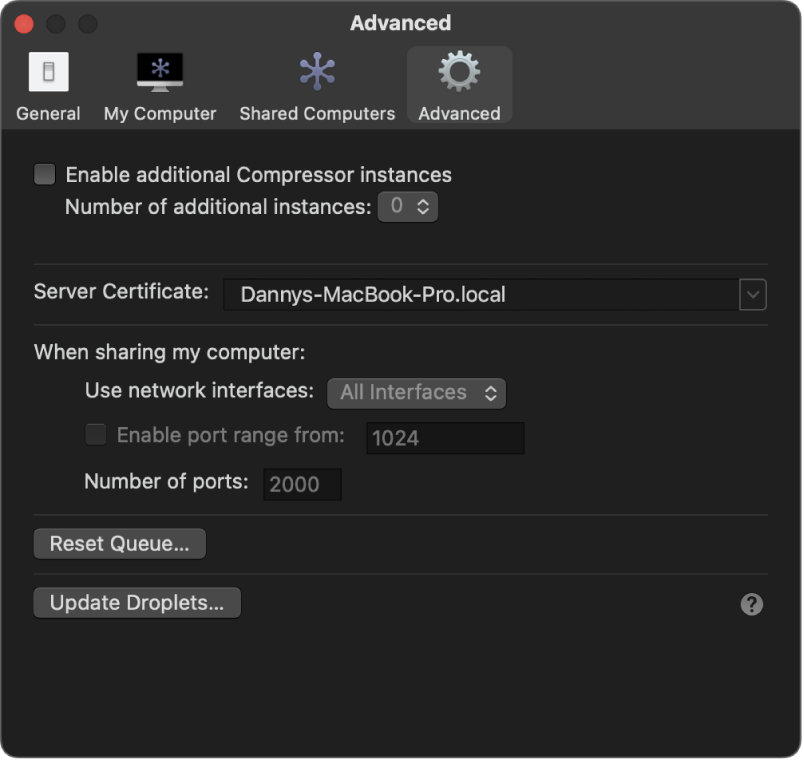Viewport: 804px width, 762px height.
Task: Switch to the General tab
Action: point(47,85)
